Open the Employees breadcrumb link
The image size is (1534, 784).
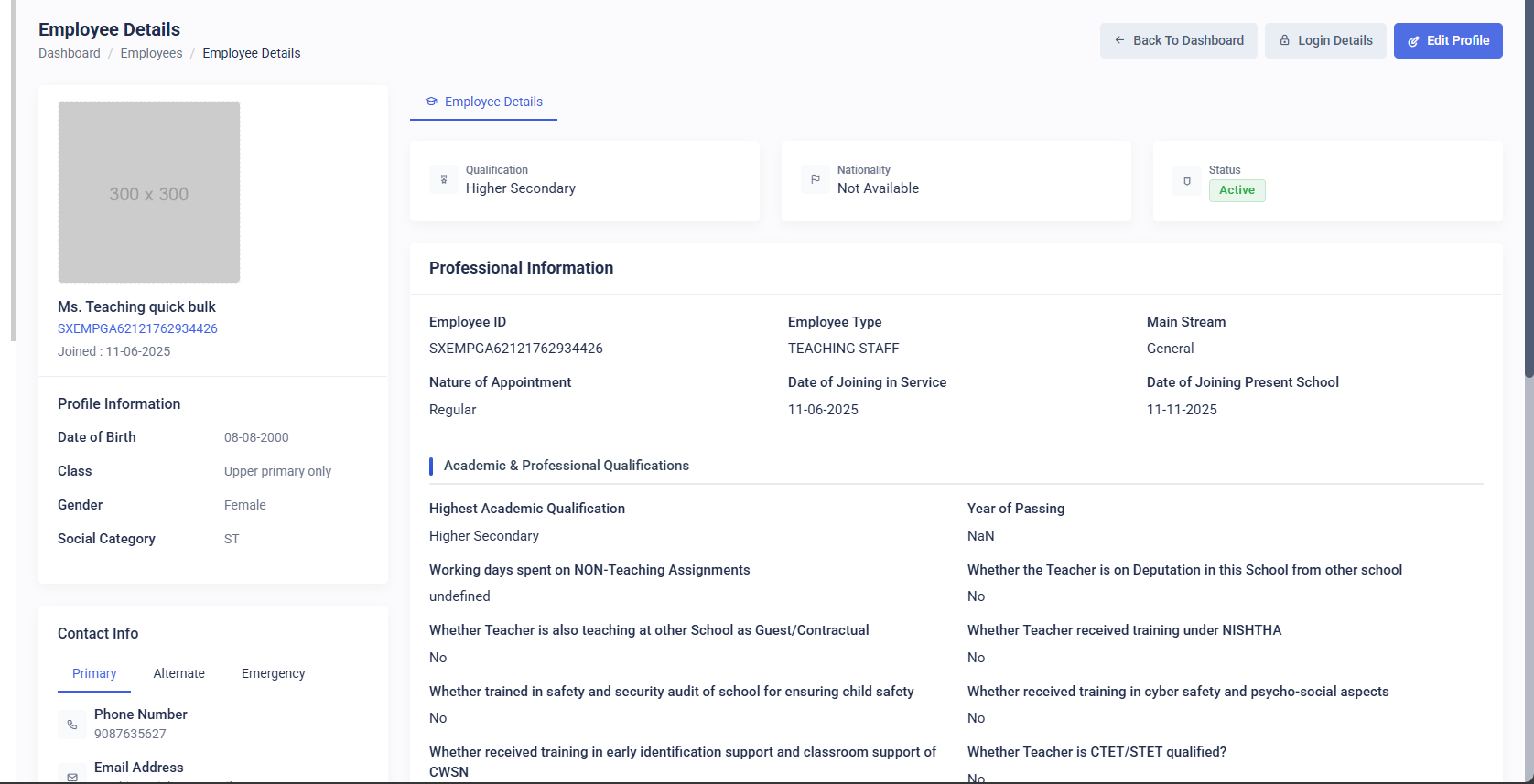click(x=151, y=53)
